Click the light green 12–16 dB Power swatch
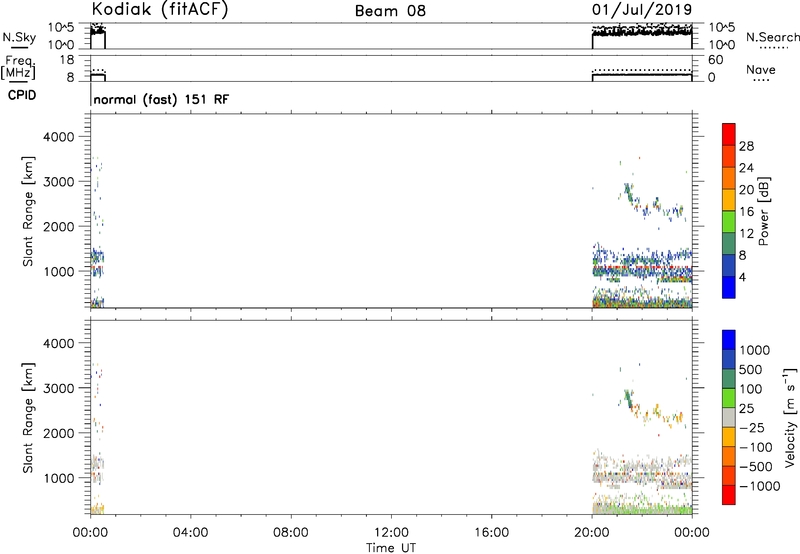 click(729, 221)
